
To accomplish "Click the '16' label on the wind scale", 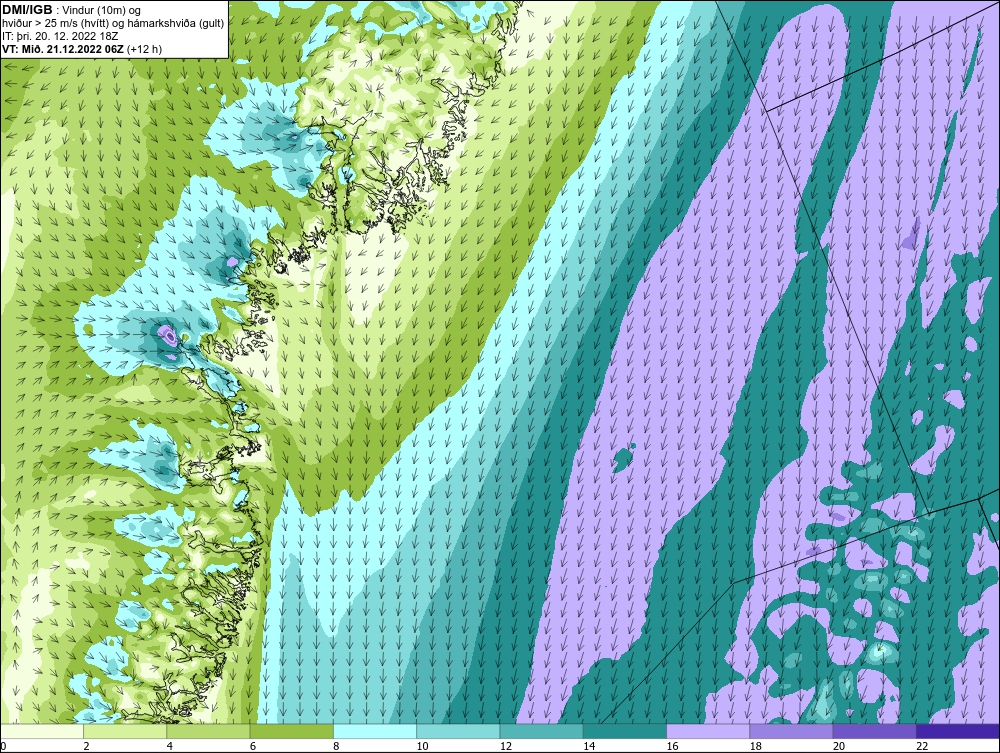I will [x=672, y=747].
